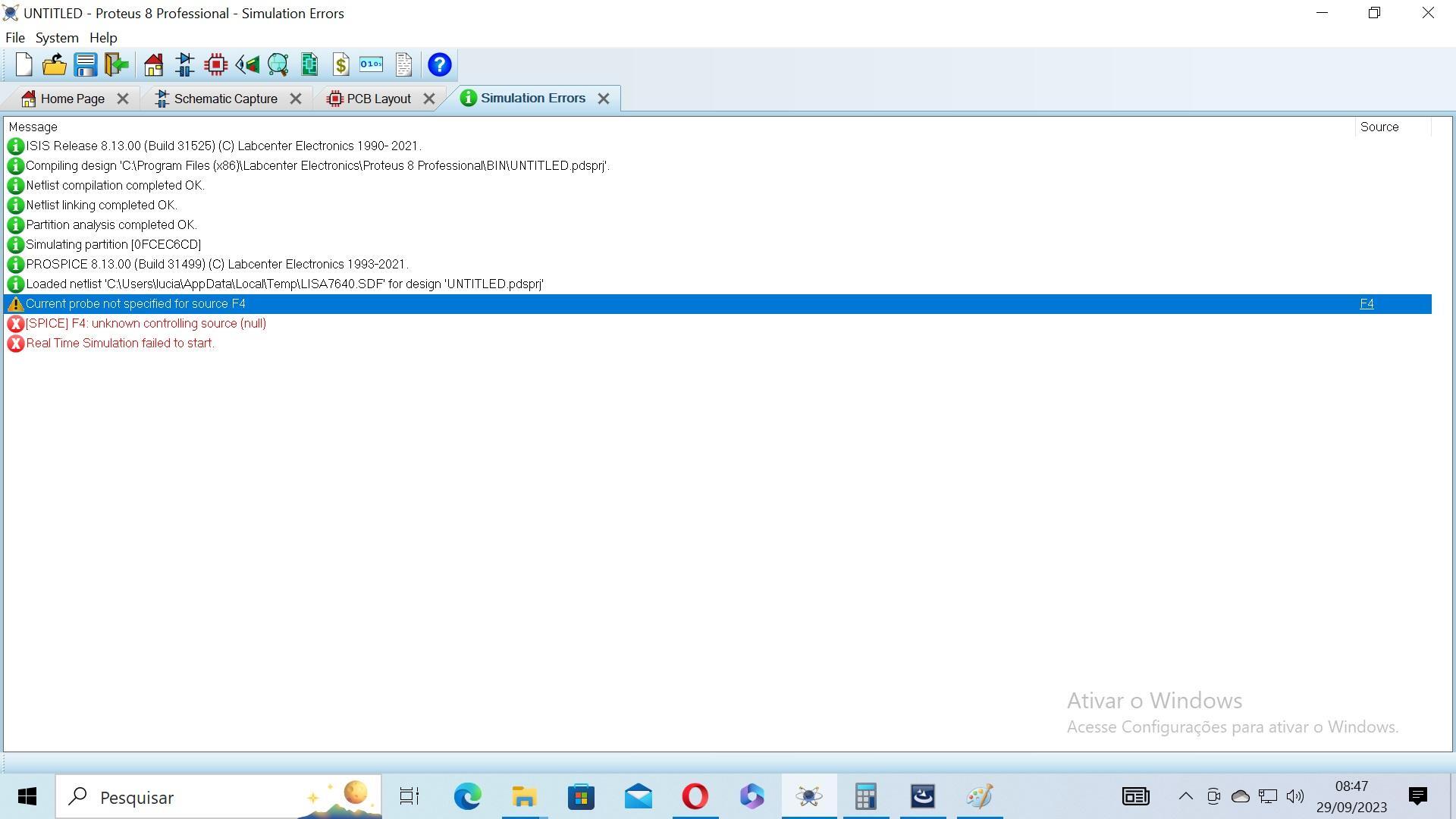This screenshot has height=819, width=1456.
Task: Switch to the Home Page tab
Action: pyautogui.click(x=73, y=99)
